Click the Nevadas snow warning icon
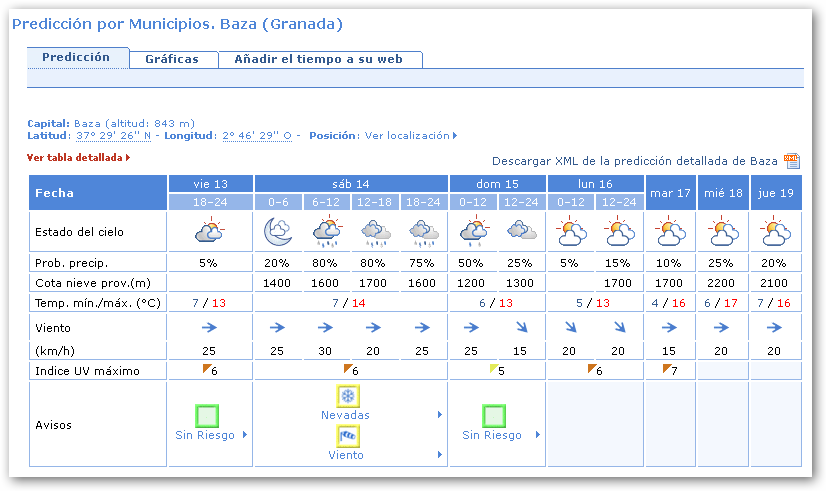 point(347,396)
